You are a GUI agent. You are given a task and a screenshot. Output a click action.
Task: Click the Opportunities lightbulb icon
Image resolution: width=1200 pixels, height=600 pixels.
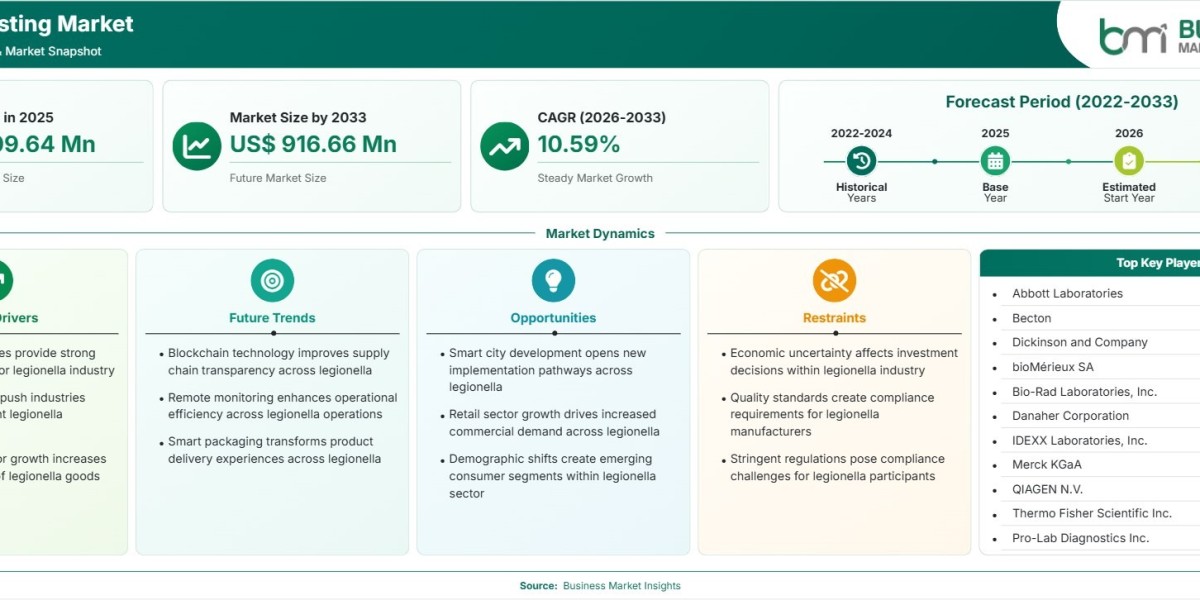coord(553,280)
